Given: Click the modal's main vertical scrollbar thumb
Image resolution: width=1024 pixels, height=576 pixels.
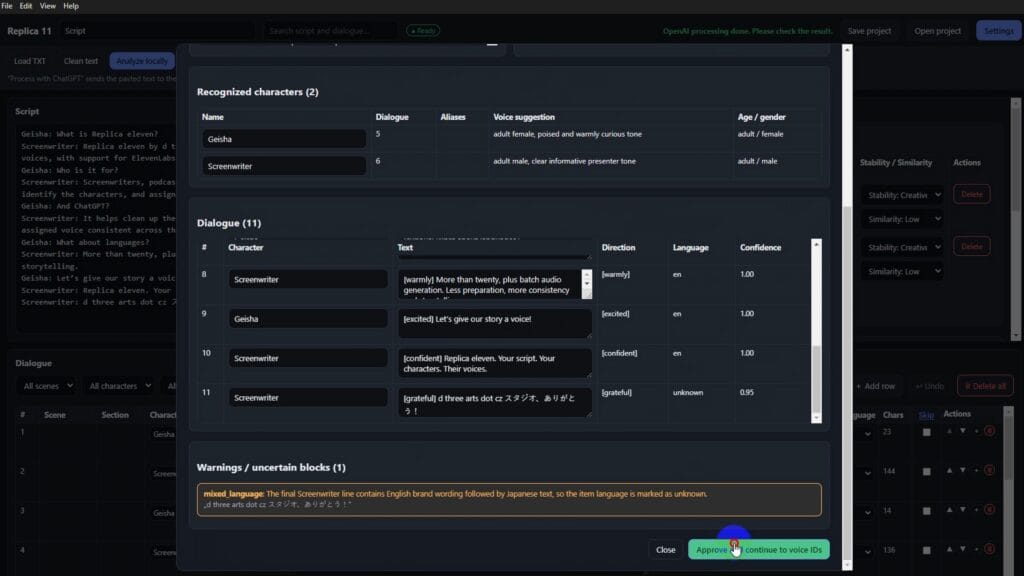Looking at the screenshot, I should 847,382.
